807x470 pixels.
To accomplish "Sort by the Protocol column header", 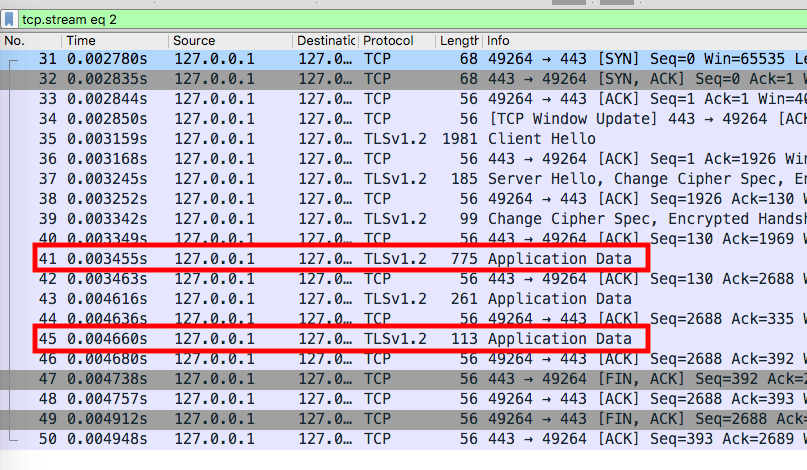I will (x=397, y=41).
